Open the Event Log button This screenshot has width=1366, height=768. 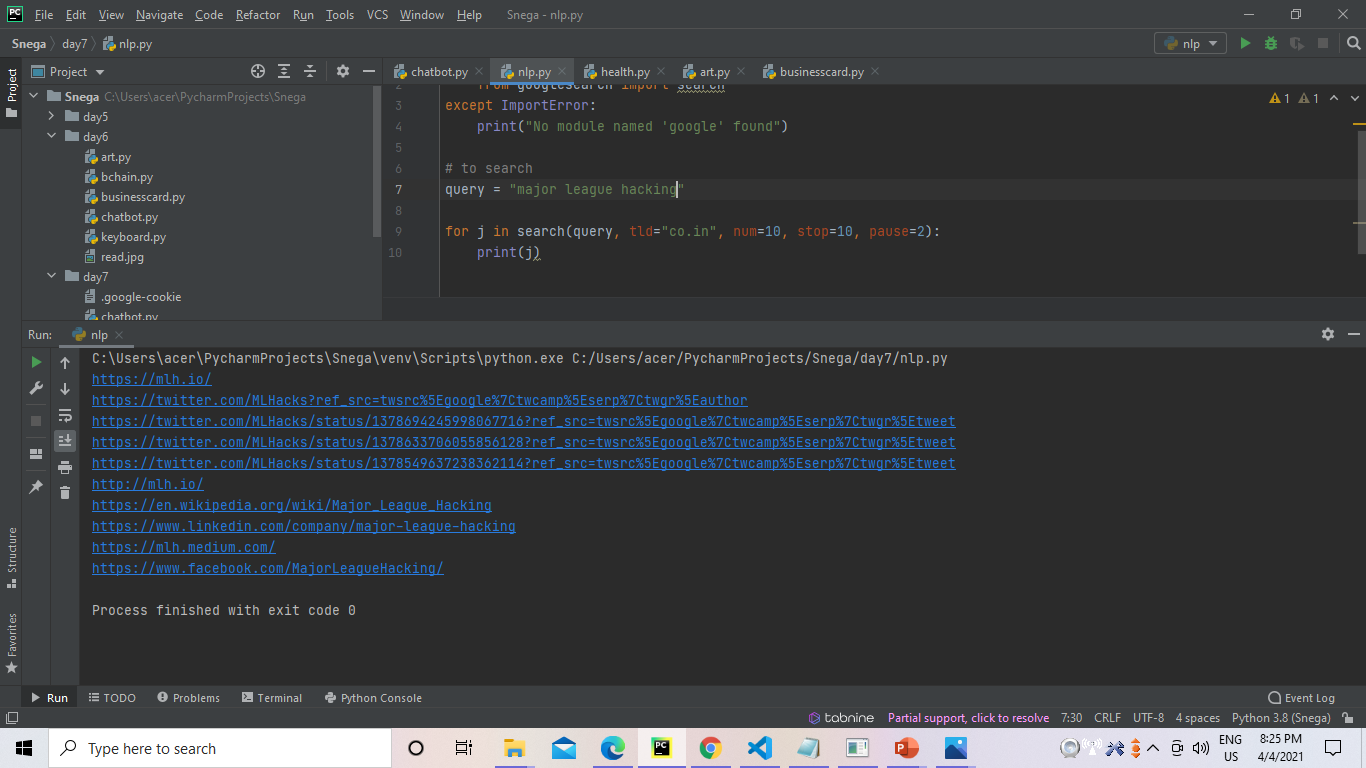pyautogui.click(x=1301, y=698)
